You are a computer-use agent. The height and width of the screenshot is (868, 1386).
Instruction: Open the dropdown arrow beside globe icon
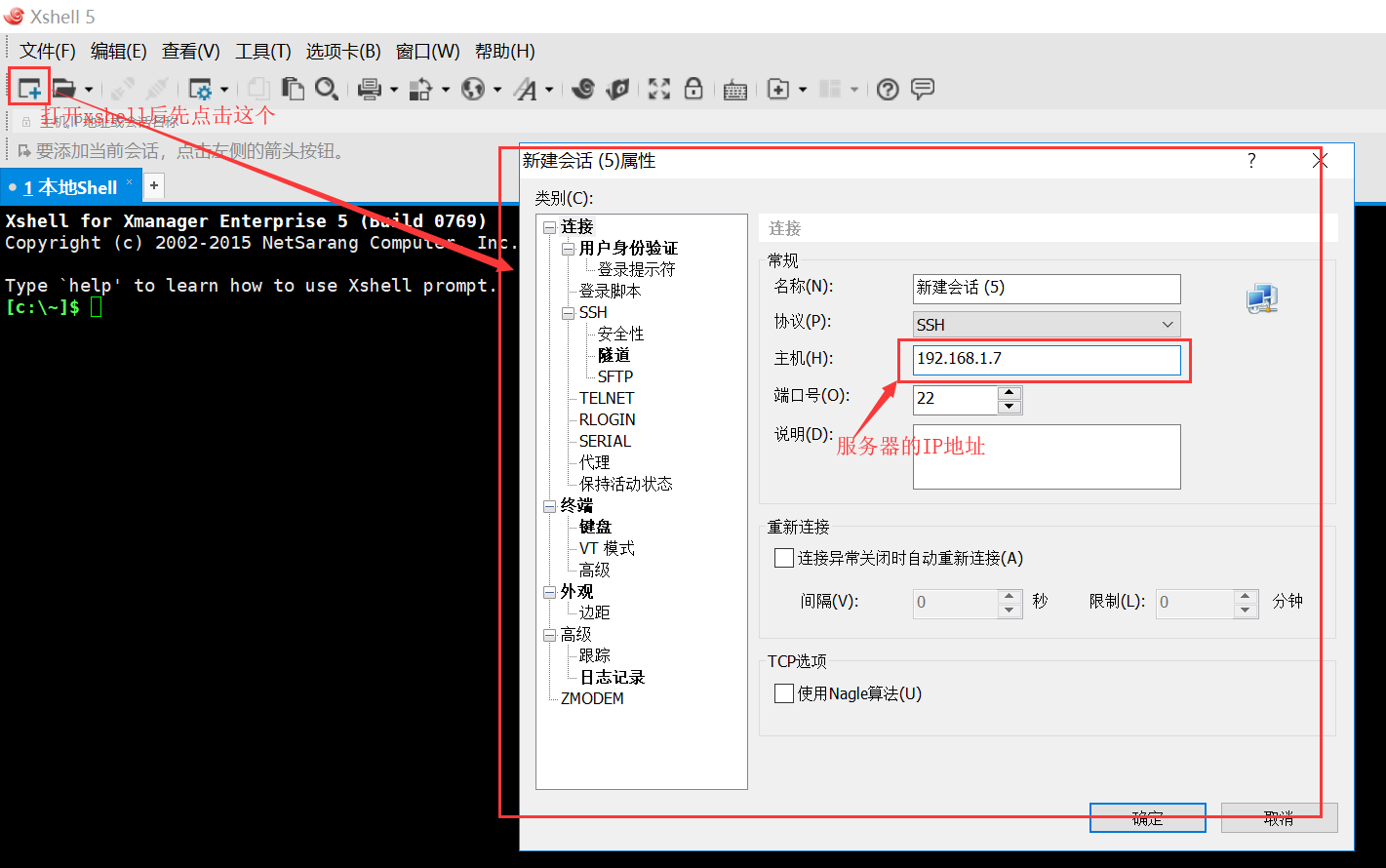coord(497,90)
